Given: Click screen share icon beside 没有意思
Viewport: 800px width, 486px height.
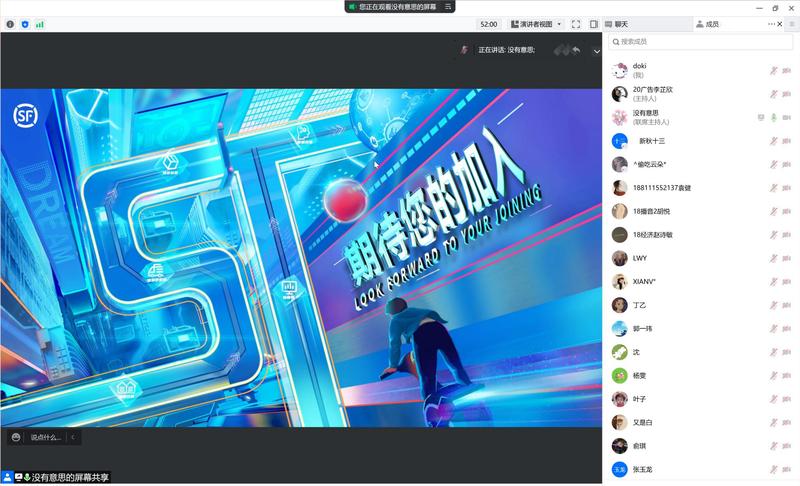Looking at the screenshot, I should [x=761, y=117].
